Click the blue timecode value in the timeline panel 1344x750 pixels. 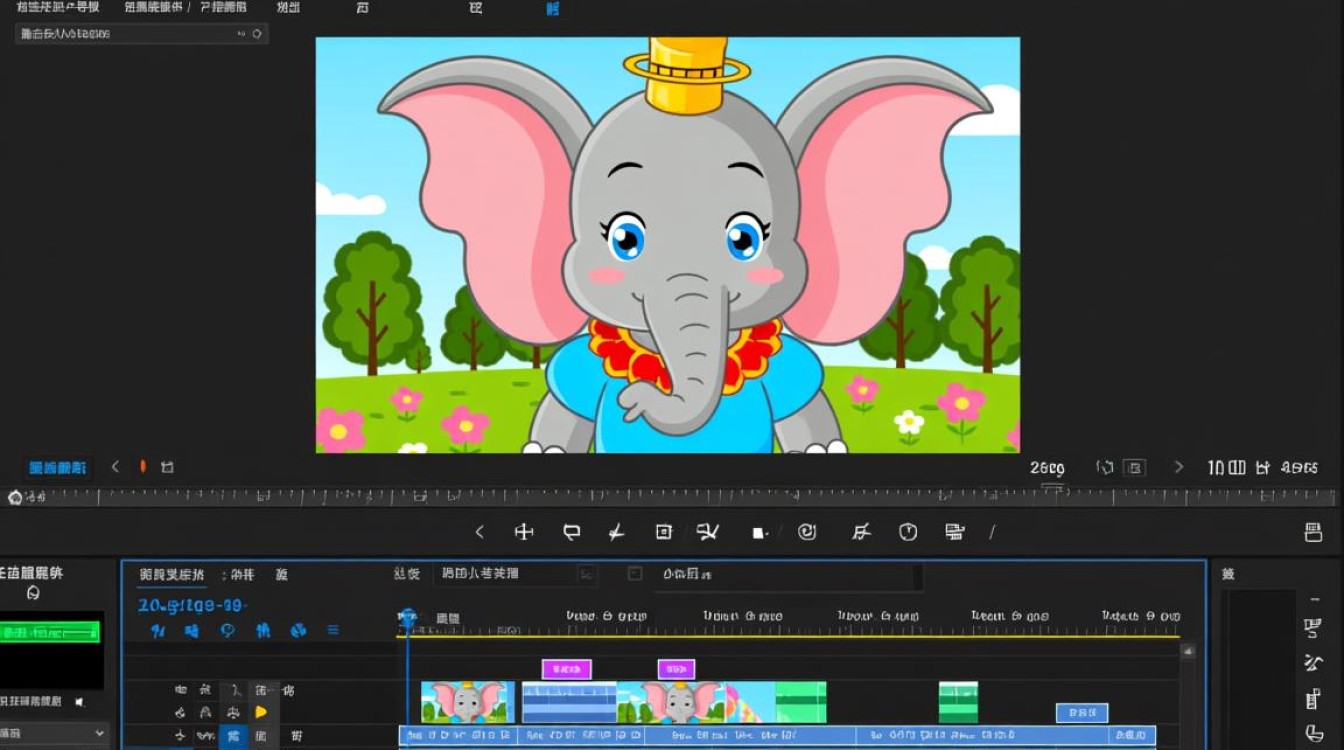[191, 605]
